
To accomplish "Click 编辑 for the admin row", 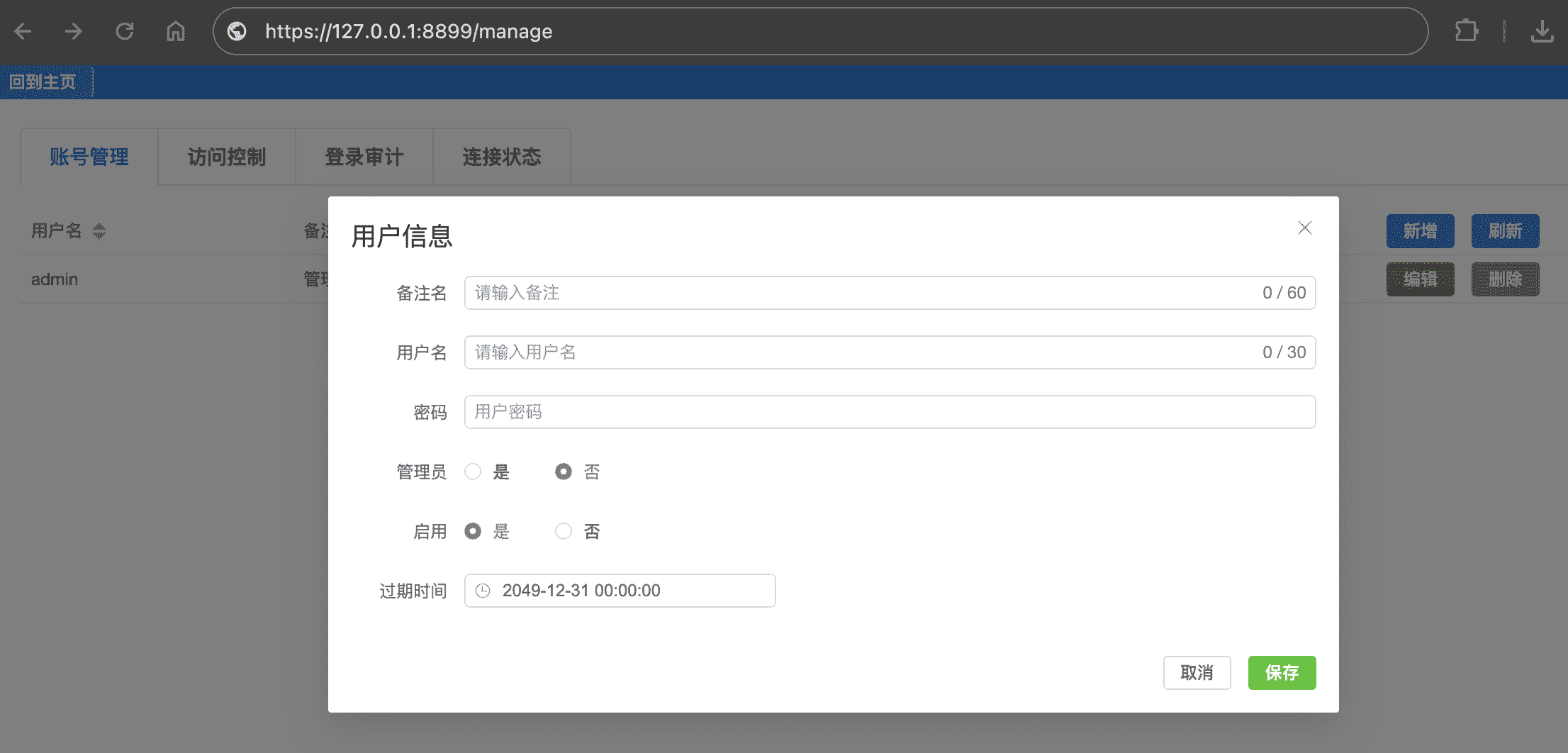I will click(1421, 279).
